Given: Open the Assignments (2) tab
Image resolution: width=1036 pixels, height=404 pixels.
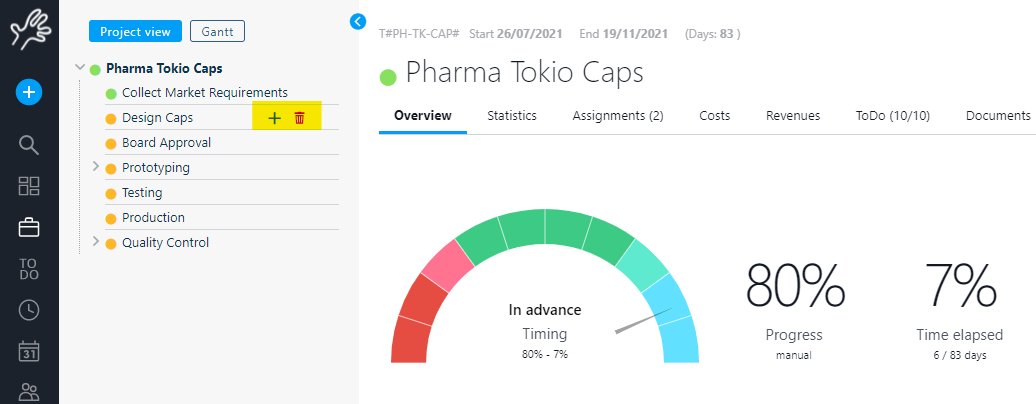Looking at the screenshot, I should tap(618, 116).
